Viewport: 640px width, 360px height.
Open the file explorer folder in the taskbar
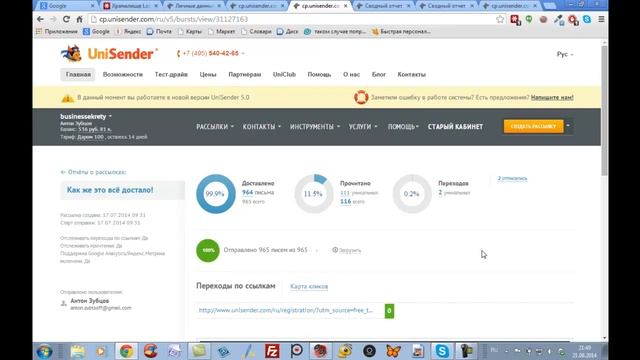78,351
